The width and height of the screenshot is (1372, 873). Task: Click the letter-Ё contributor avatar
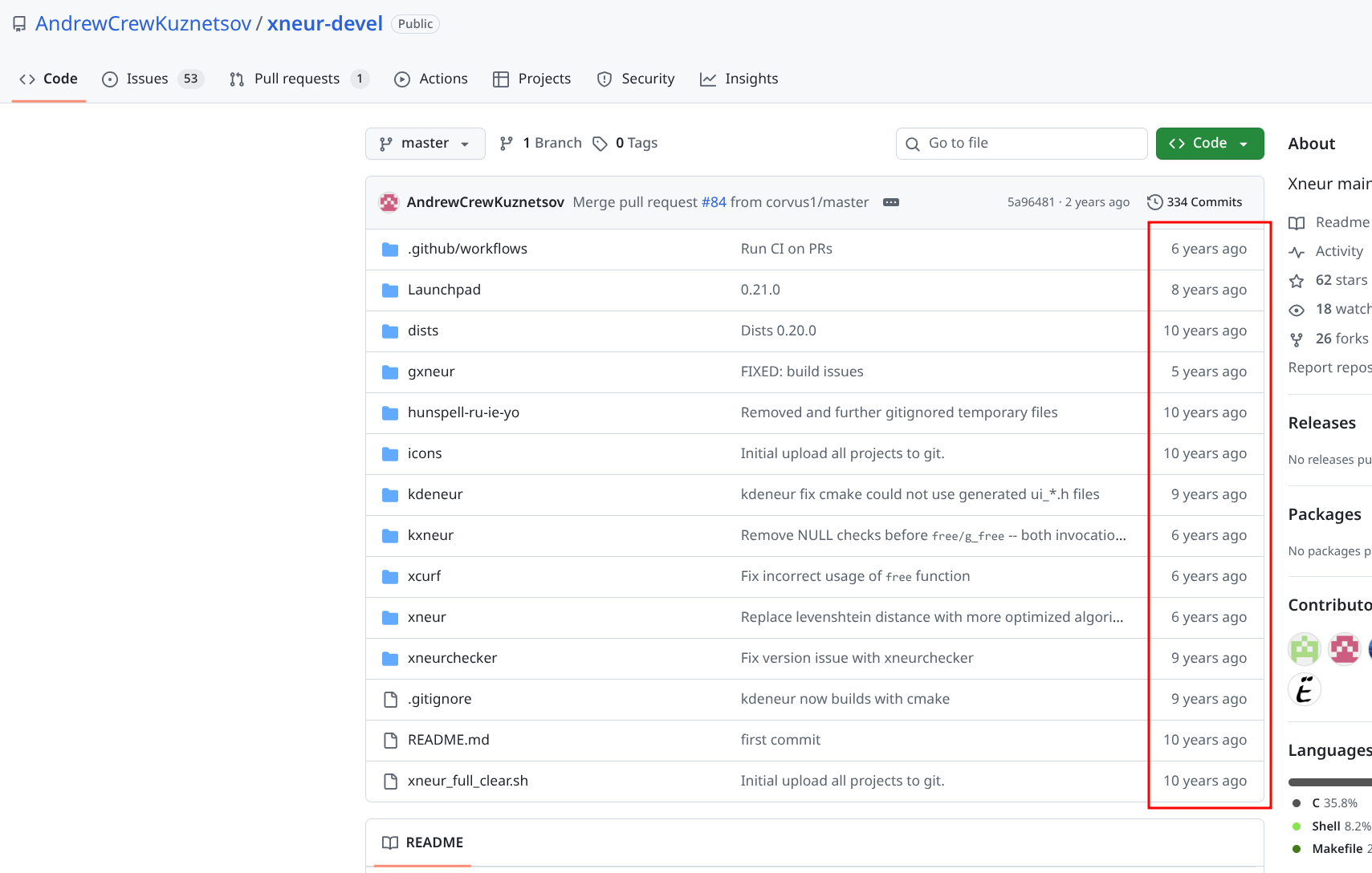pyautogui.click(x=1305, y=689)
